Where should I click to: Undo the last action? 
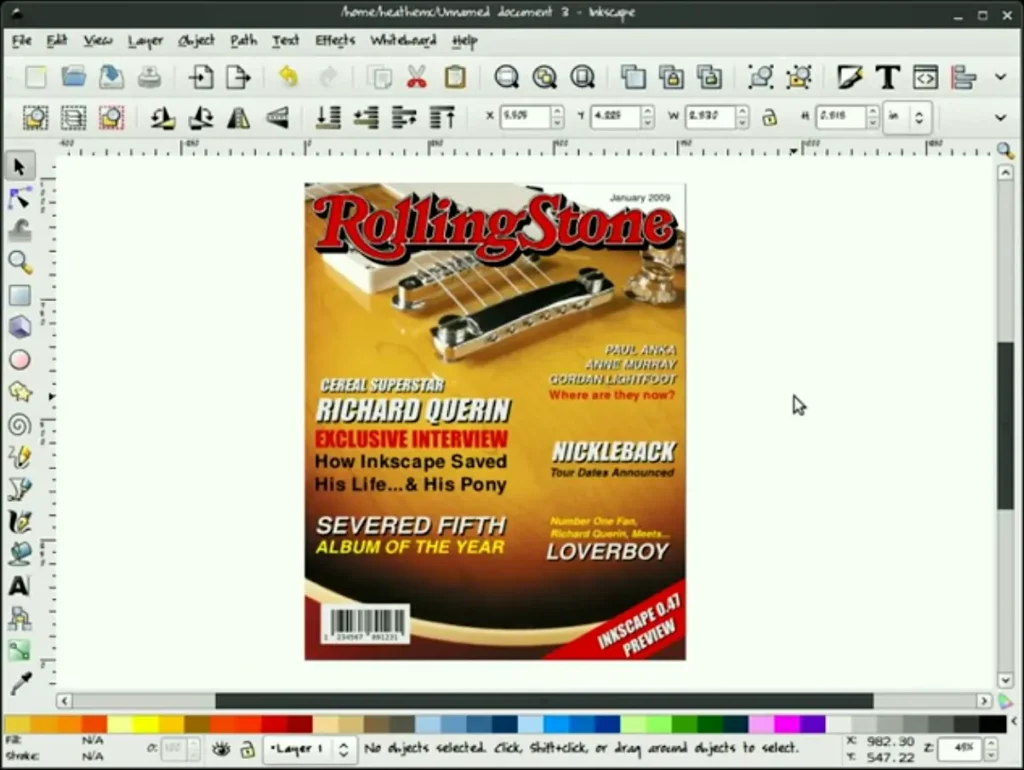click(288, 77)
